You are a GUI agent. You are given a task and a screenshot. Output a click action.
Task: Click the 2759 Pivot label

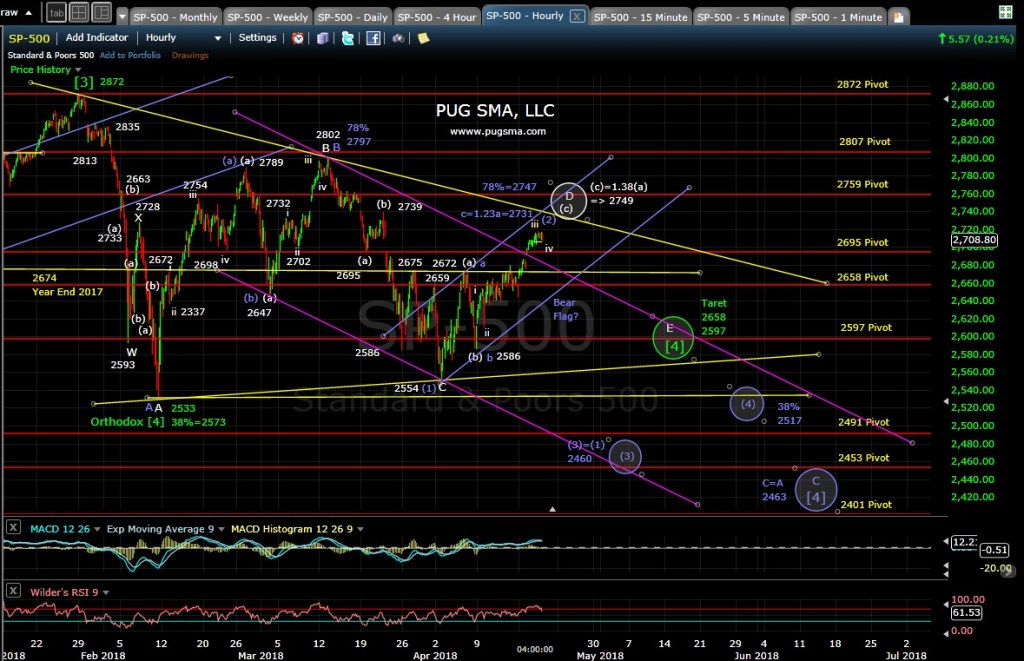(x=862, y=184)
